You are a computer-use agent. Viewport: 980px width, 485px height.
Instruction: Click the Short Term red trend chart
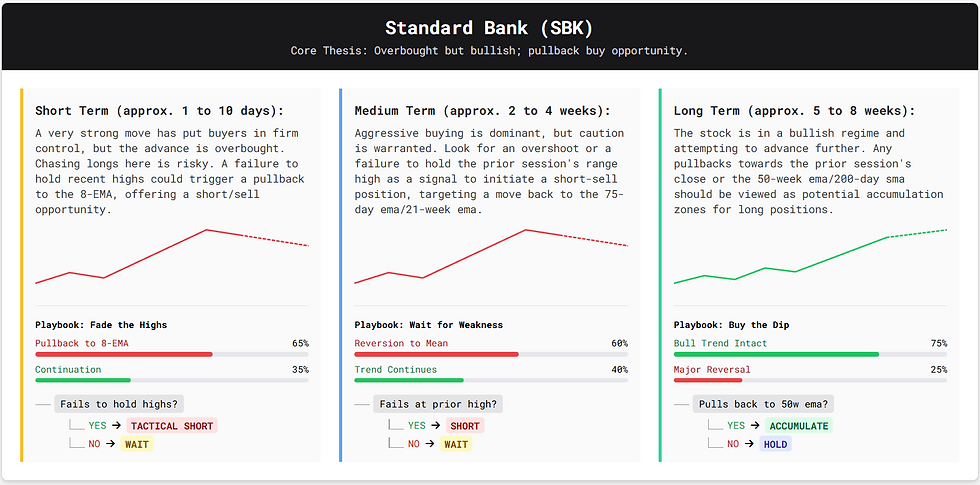click(172, 257)
